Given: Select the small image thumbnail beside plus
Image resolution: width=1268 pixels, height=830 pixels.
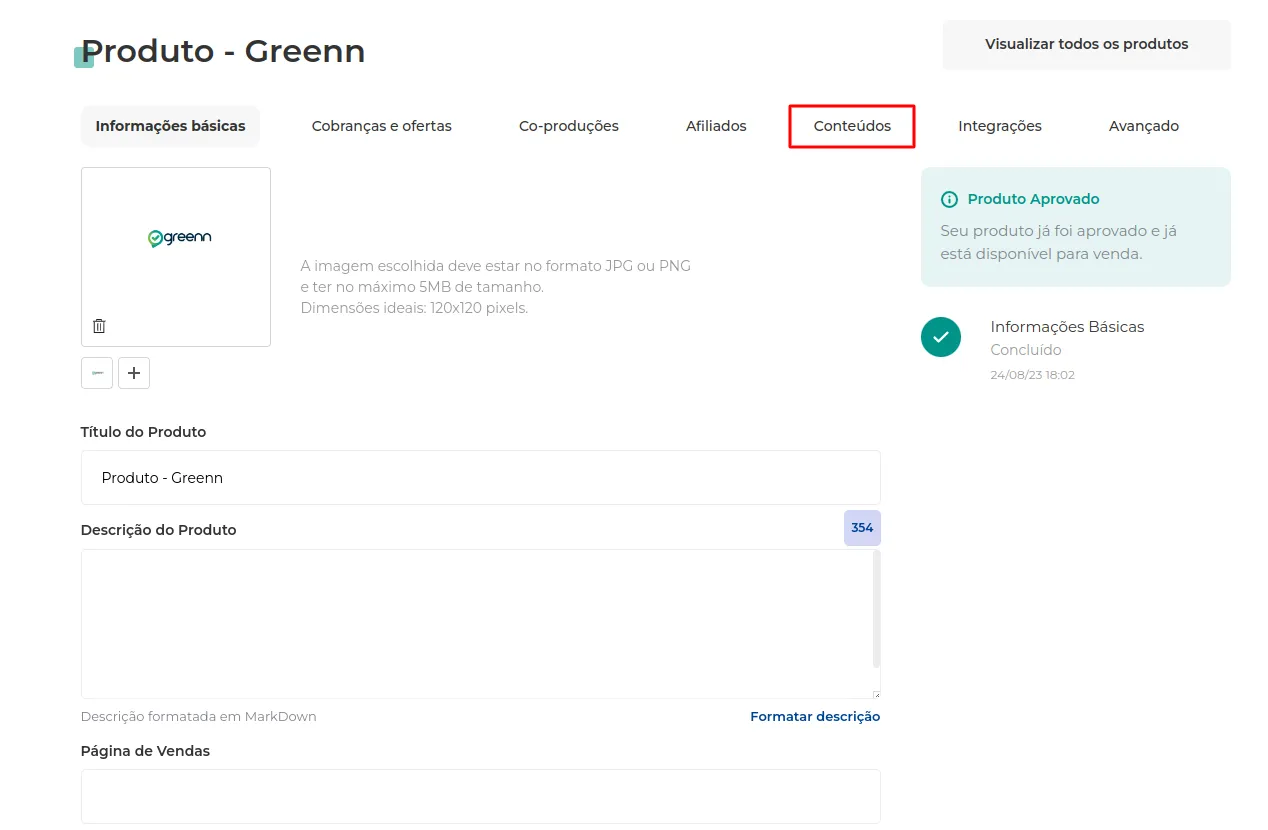Looking at the screenshot, I should coord(97,373).
